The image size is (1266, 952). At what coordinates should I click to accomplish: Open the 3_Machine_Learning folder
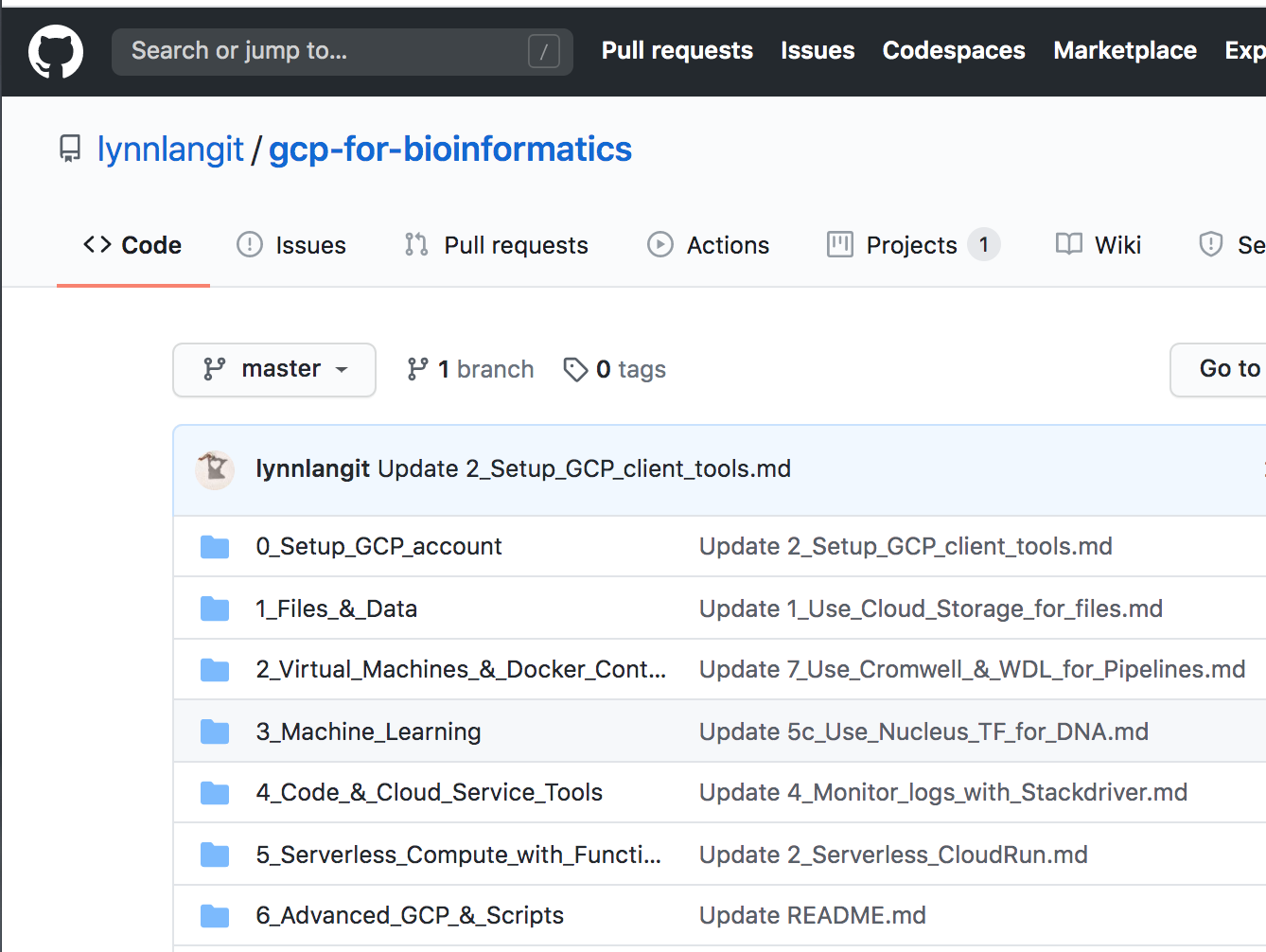tap(368, 732)
